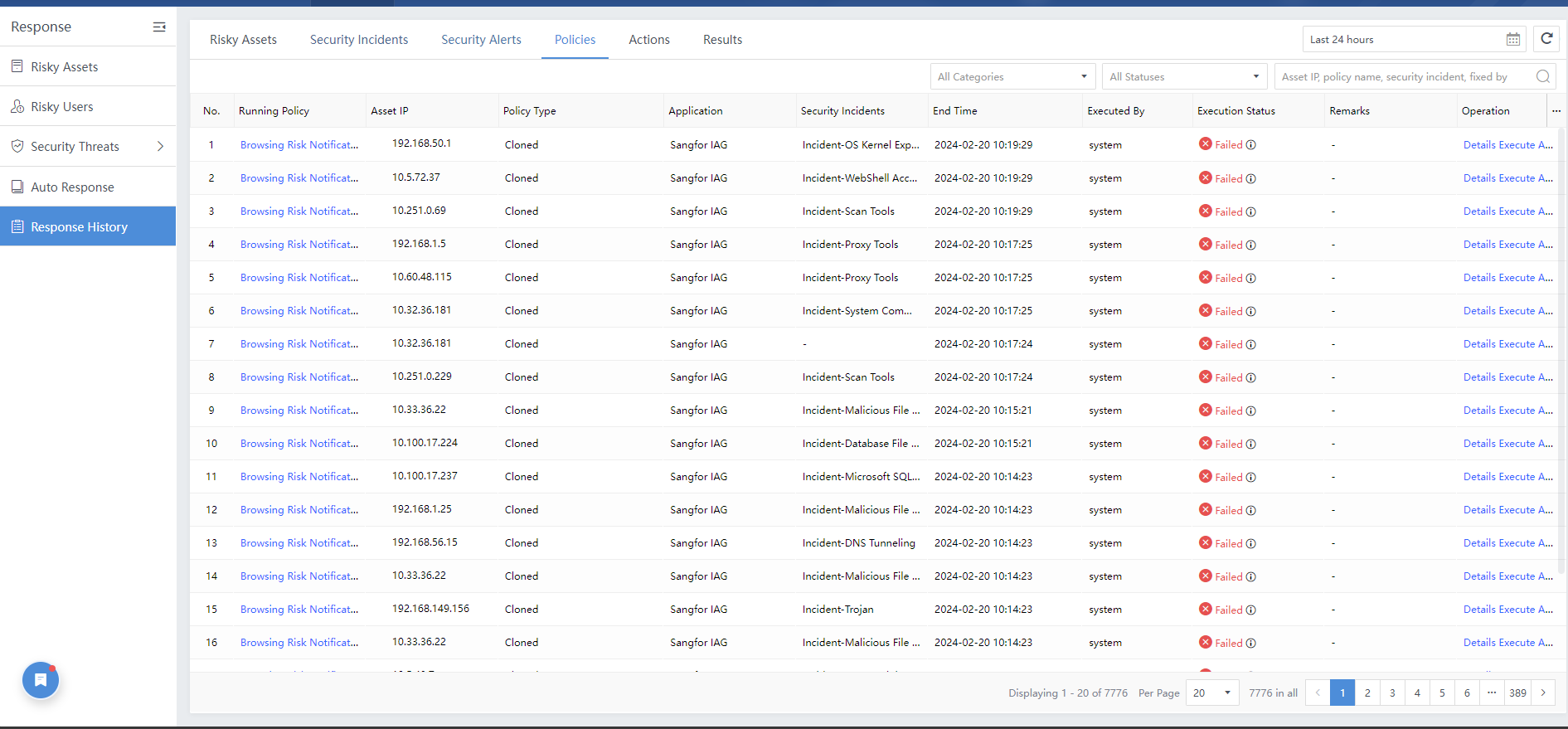
Task: Open the chat assistant floating icon
Action: (x=41, y=680)
